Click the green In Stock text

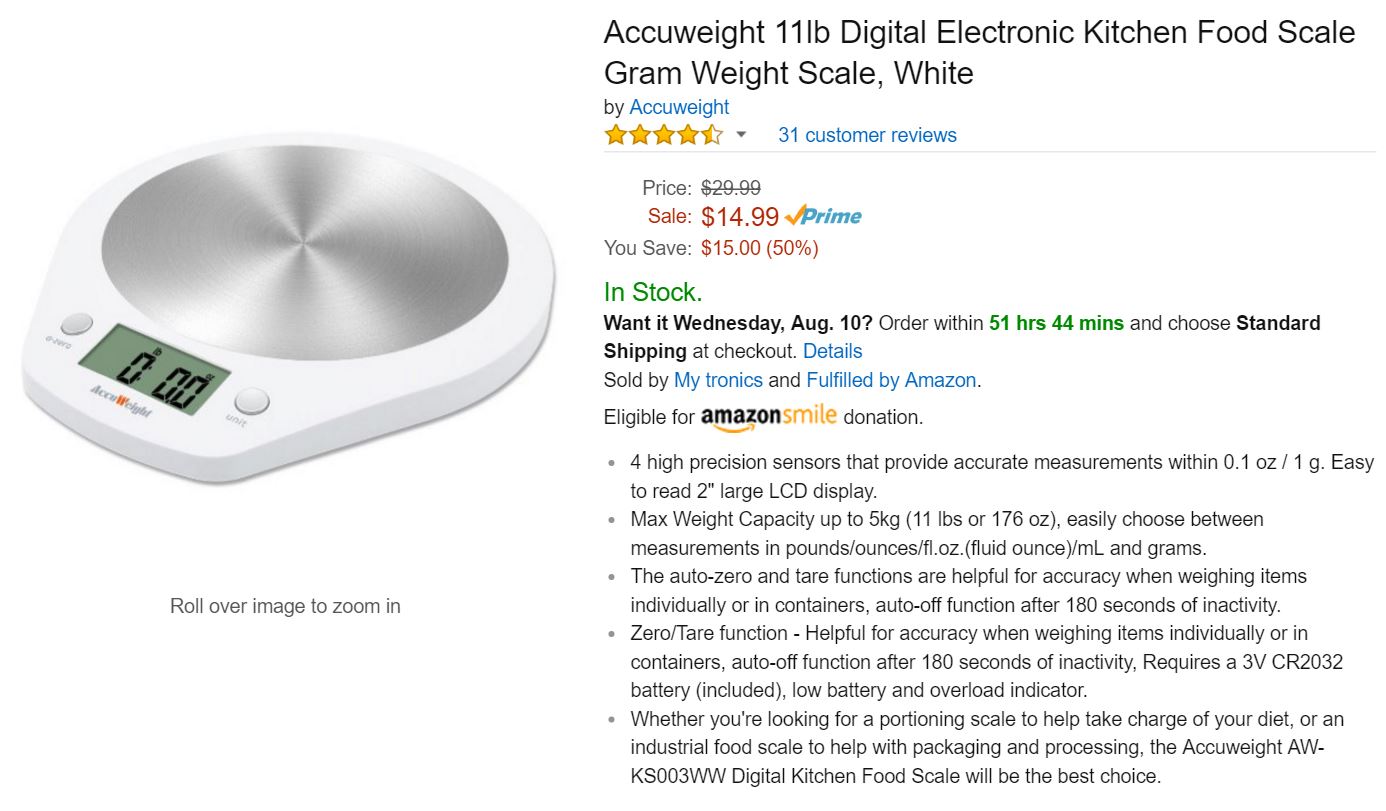653,292
